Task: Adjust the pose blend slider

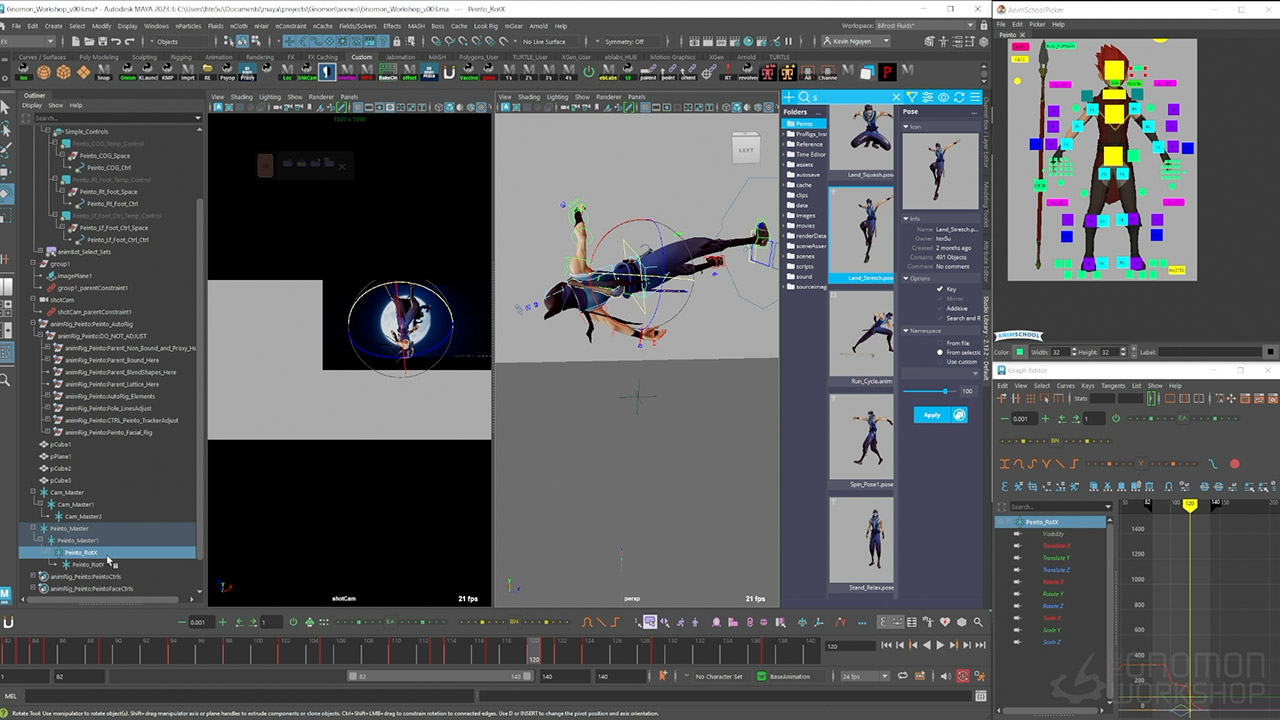Action: (945, 391)
